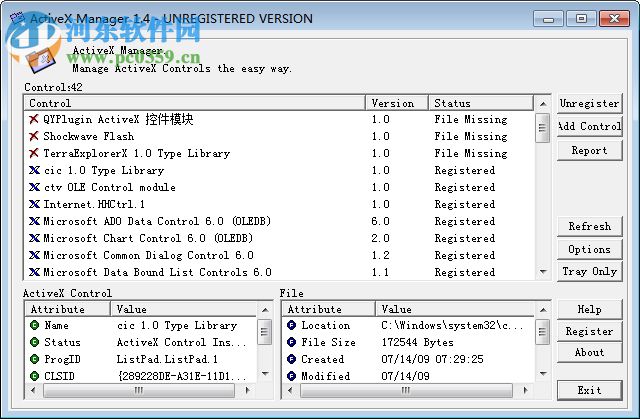Image resolution: width=640 pixels, height=419 pixels.
Task: Click File panel scroll left arrow
Action: click(x=290, y=390)
